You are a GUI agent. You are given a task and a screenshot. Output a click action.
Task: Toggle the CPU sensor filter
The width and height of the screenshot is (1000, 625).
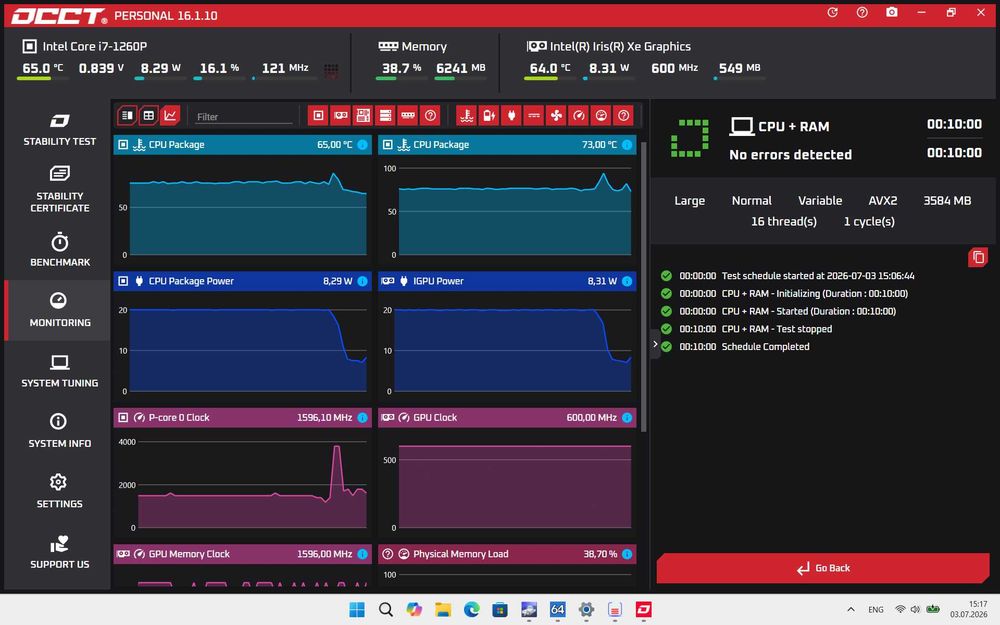(x=318, y=115)
